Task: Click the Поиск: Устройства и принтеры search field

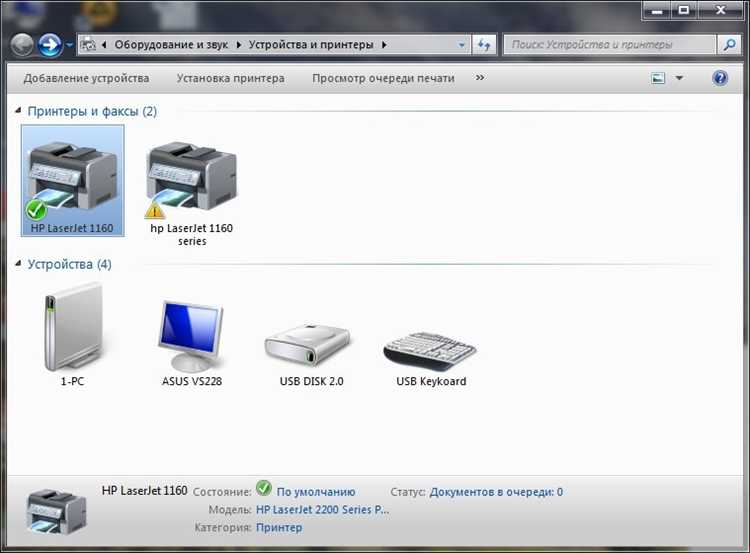Action: point(609,45)
